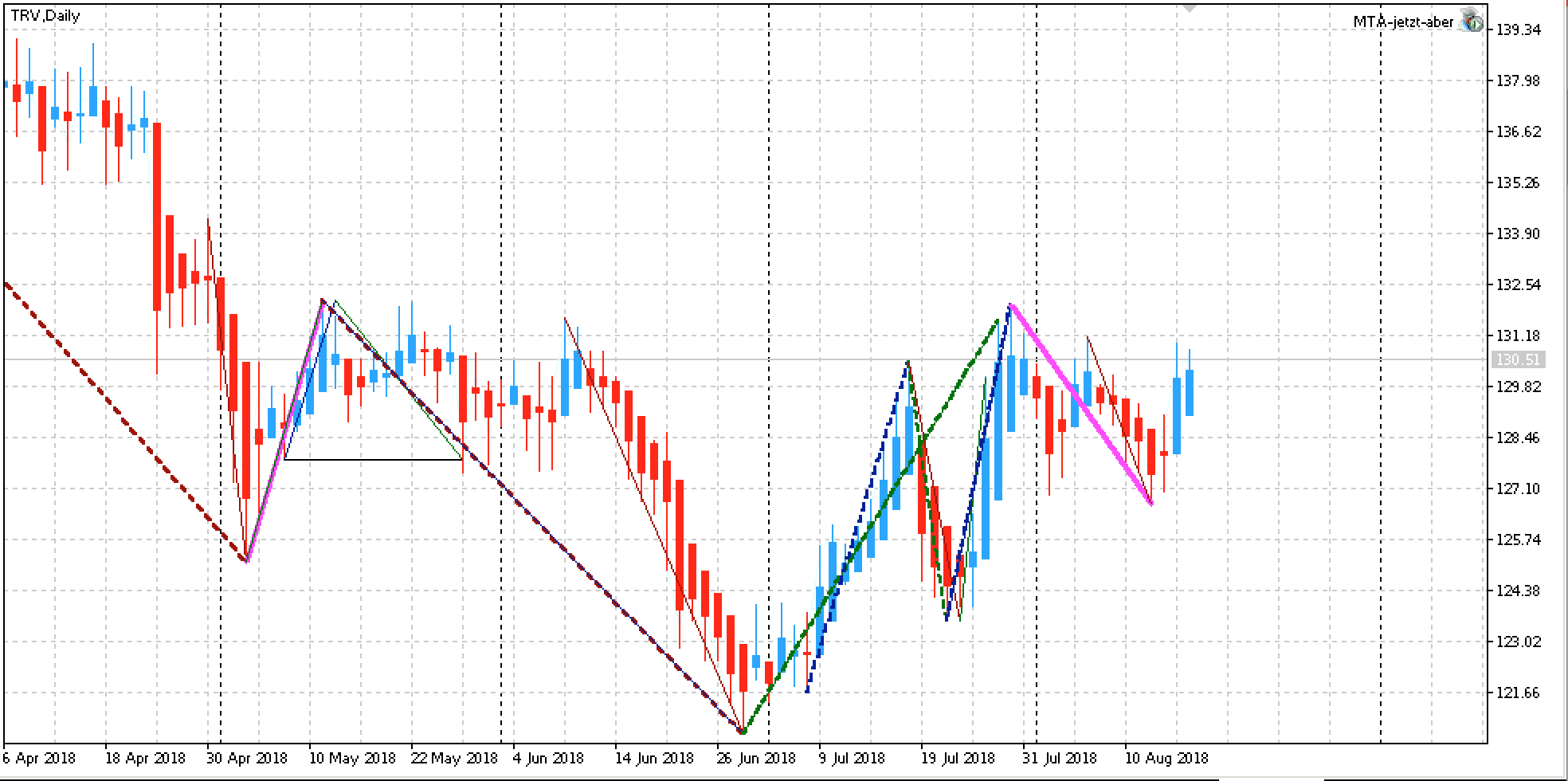Image resolution: width=1568 pixels, height=781 pixels.
Task: Click the 131.18 price axis label
Action: tap(1519, 336)
